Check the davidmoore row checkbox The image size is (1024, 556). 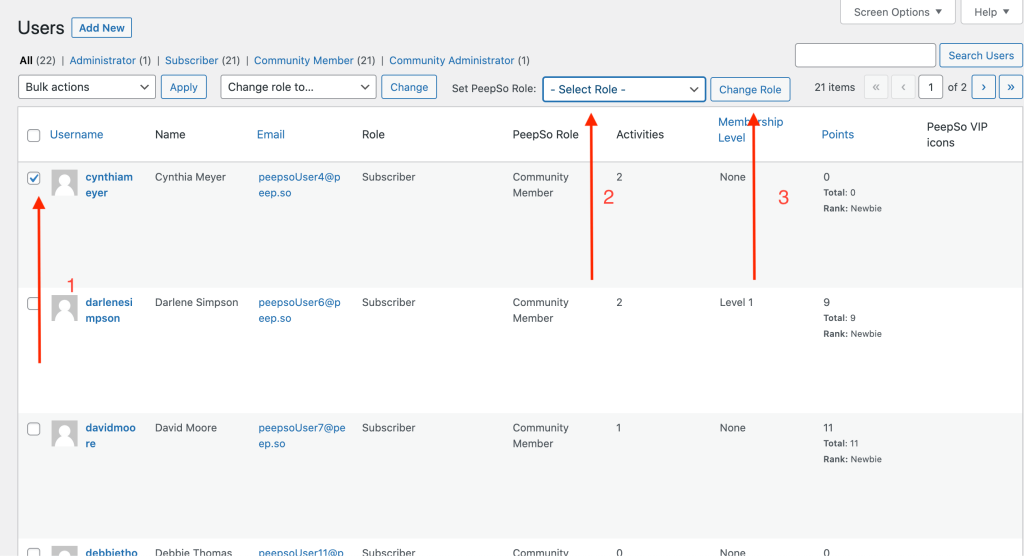click(x=33, y=429)
